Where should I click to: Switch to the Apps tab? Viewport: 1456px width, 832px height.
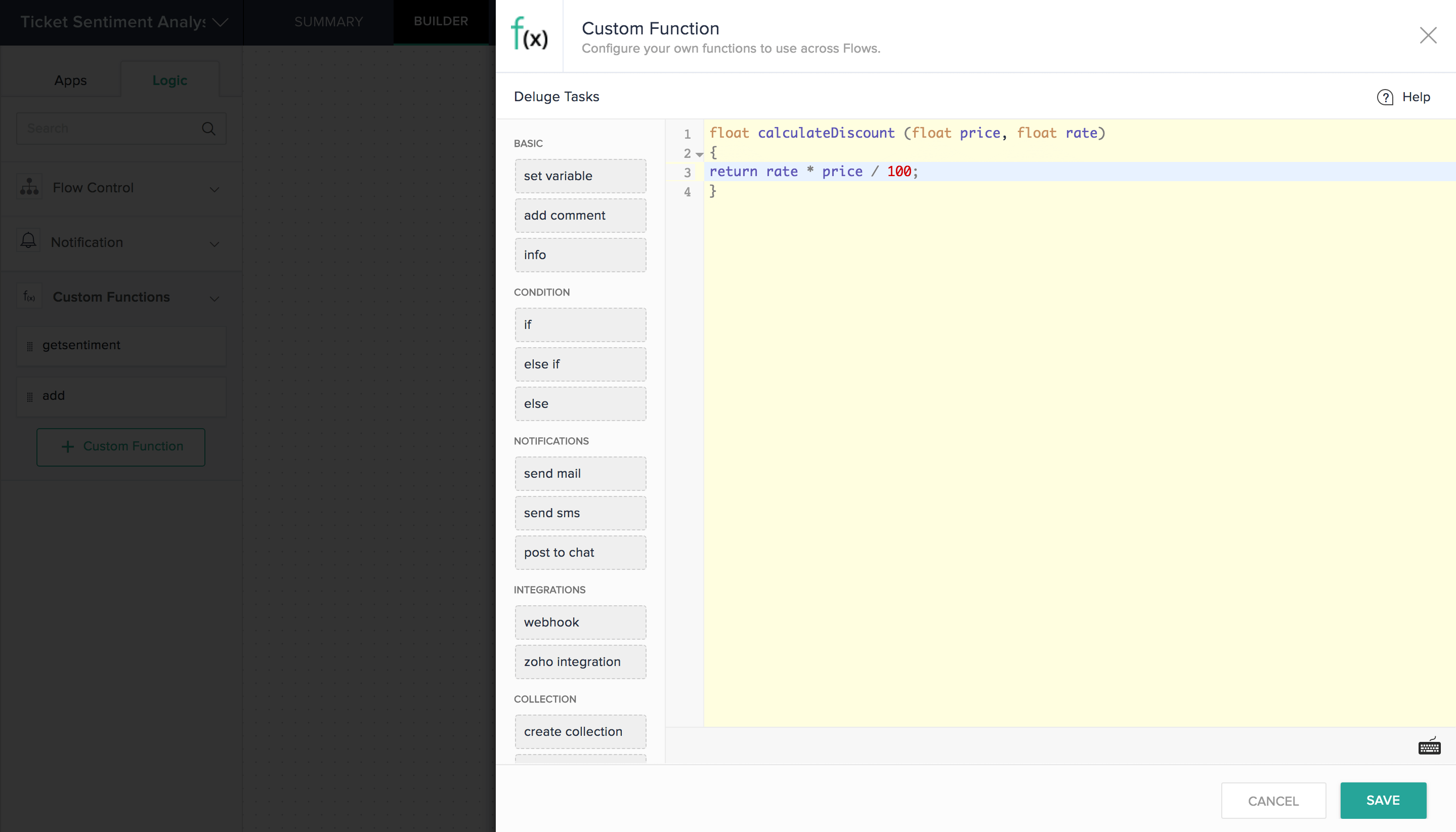click(70, 80)
